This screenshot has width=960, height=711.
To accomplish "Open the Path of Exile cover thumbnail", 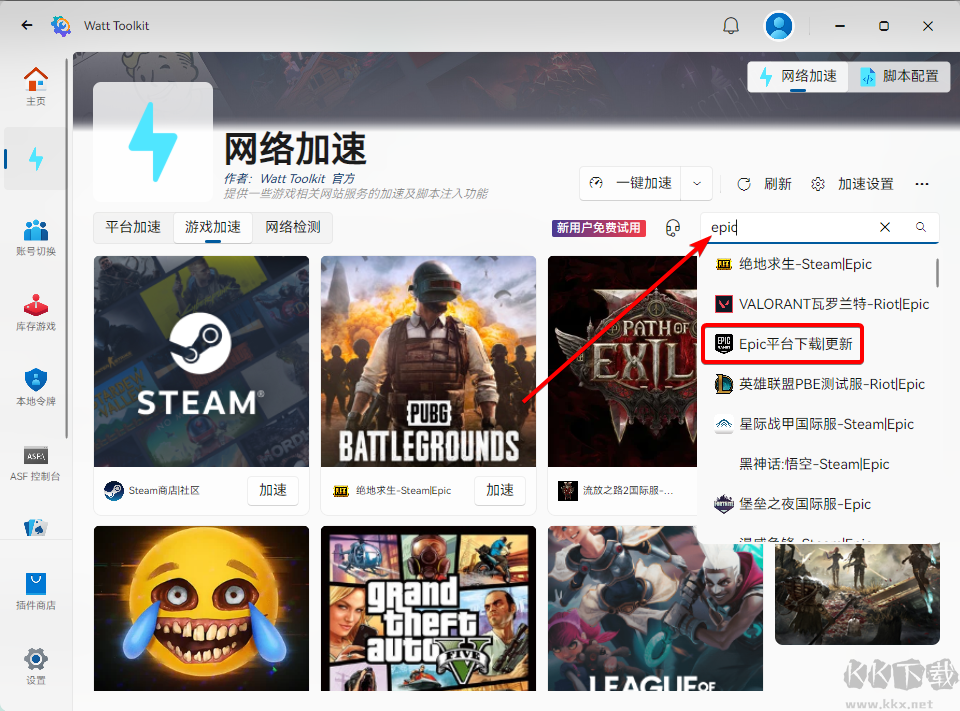I will (x=622, y=361).
